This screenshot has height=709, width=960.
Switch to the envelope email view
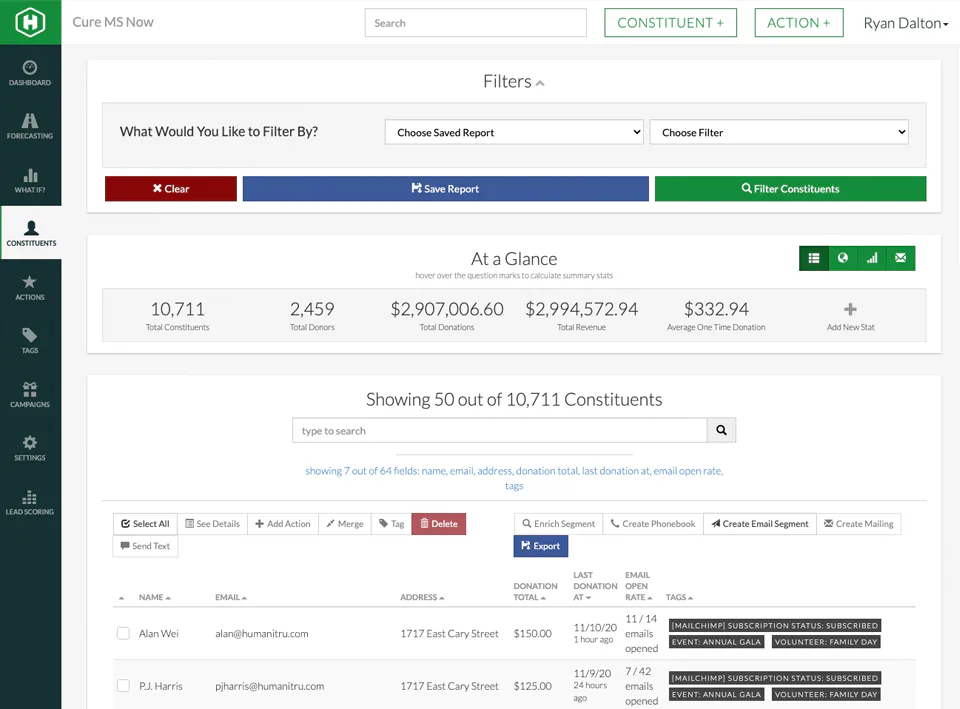click(901, 258)
